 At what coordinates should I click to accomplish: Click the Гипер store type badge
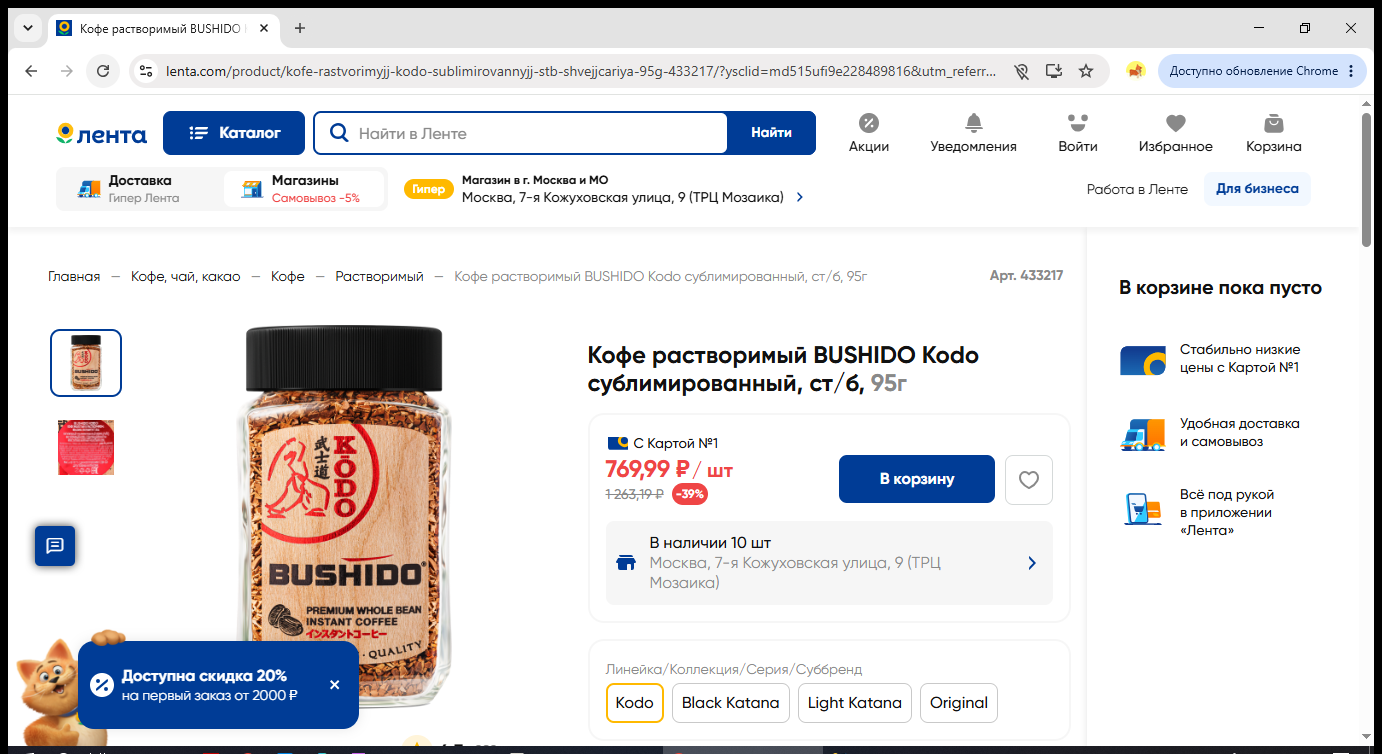[x=428, y=189]
